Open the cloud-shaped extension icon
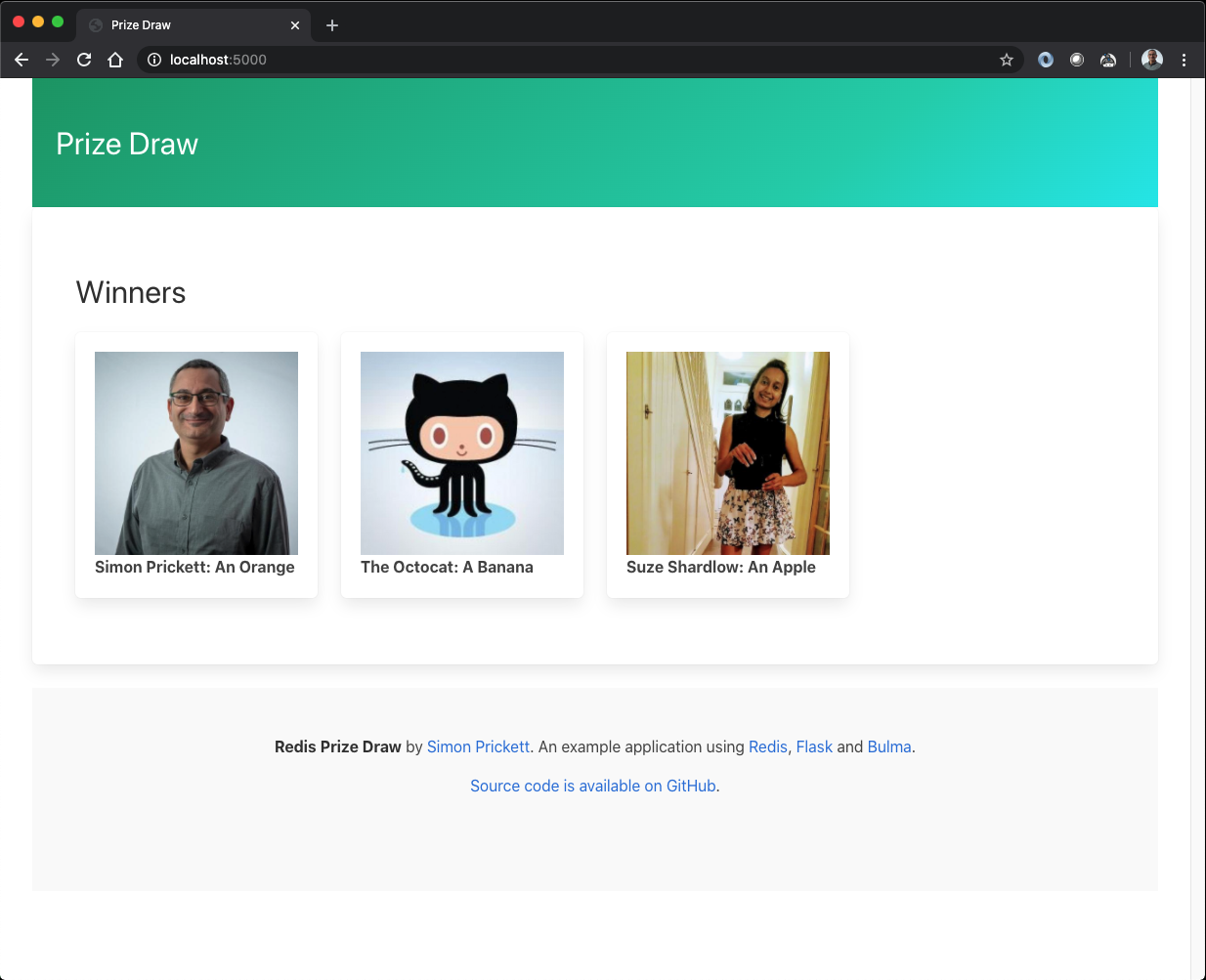The width and height of the screenshot is (1206, 980). (x=1108, y=60)
